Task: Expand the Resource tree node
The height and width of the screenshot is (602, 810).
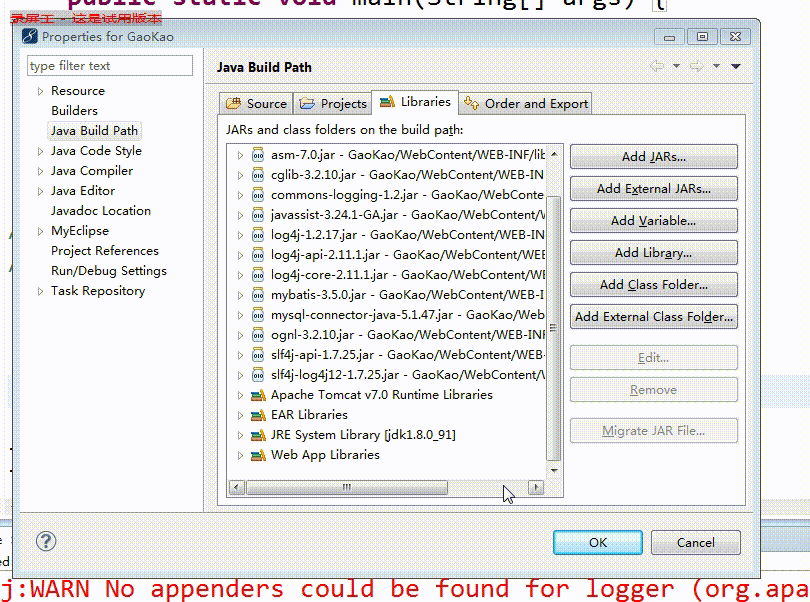Action: (40, 91)
